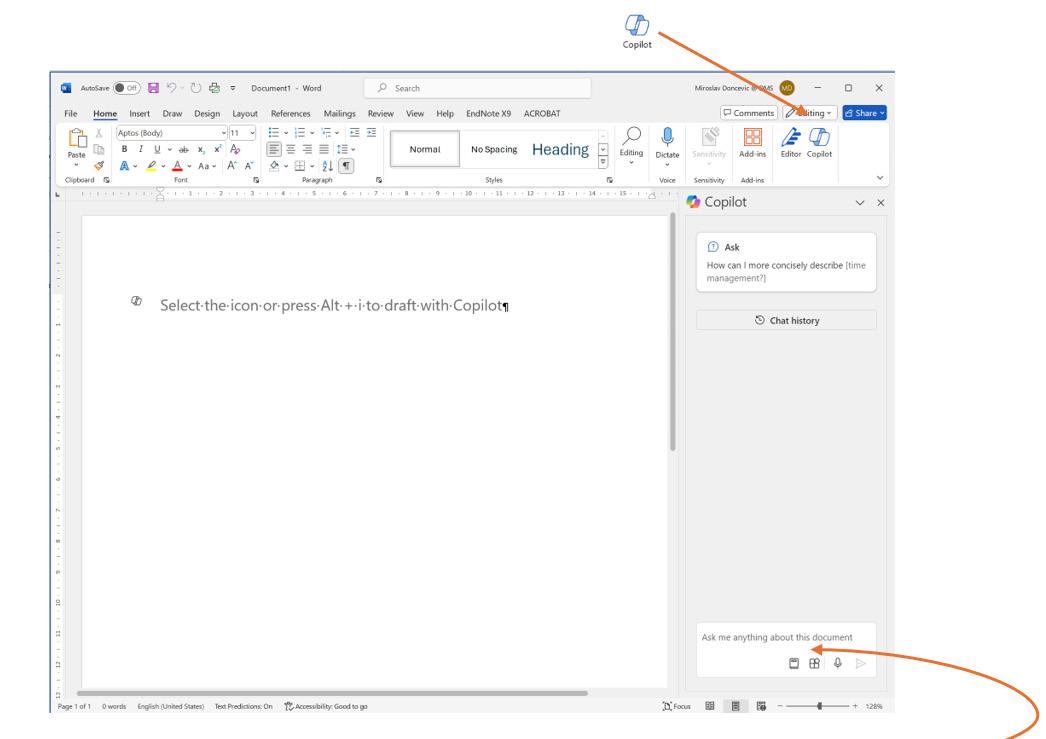Justify the paragraph text
The width and height of the screenshot is (1046, 739).
[324, 149]
